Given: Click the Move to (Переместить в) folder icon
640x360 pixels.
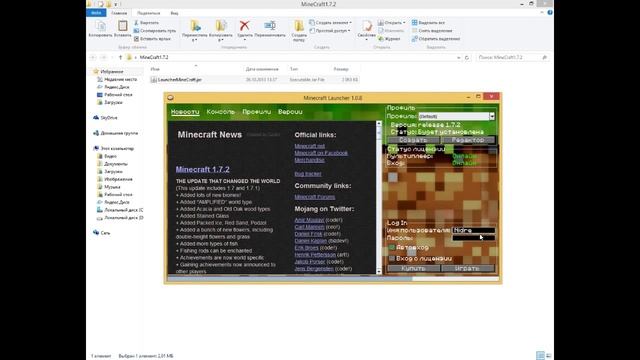Looking at the screenshot, I should (195, 26).
